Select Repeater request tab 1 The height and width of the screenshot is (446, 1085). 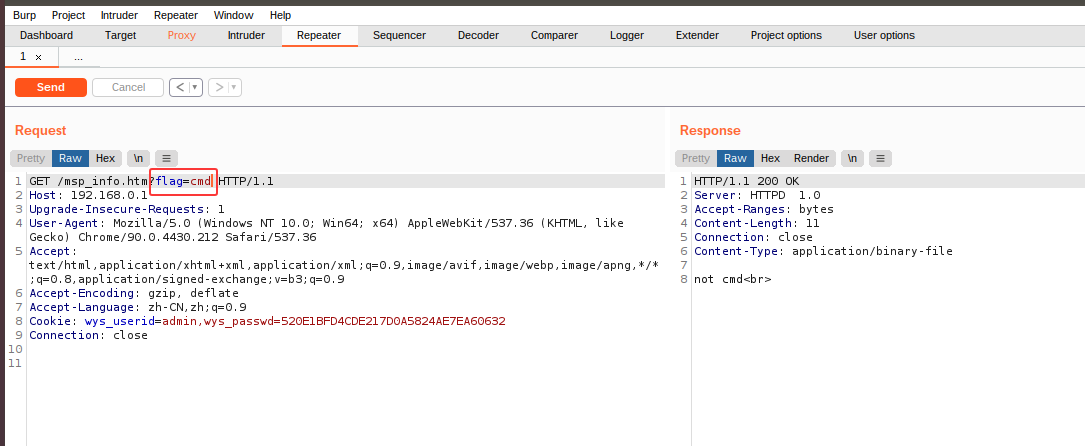(x=24, y=57)
